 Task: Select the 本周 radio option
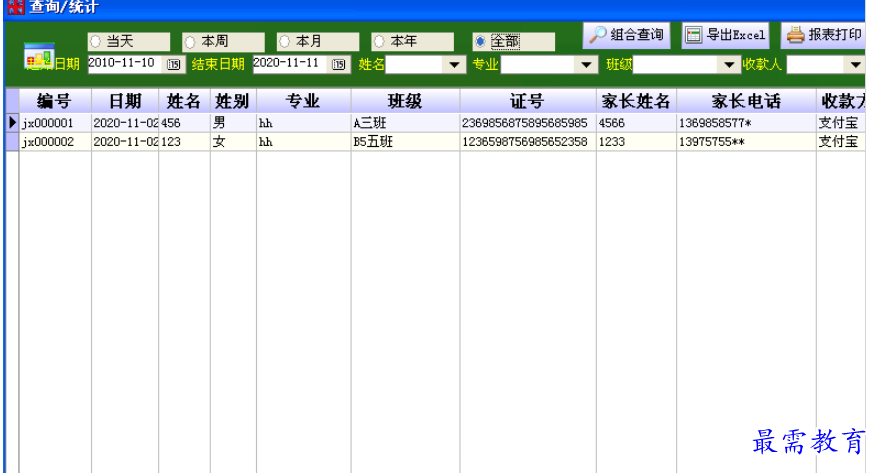click(x=190, y=42)
